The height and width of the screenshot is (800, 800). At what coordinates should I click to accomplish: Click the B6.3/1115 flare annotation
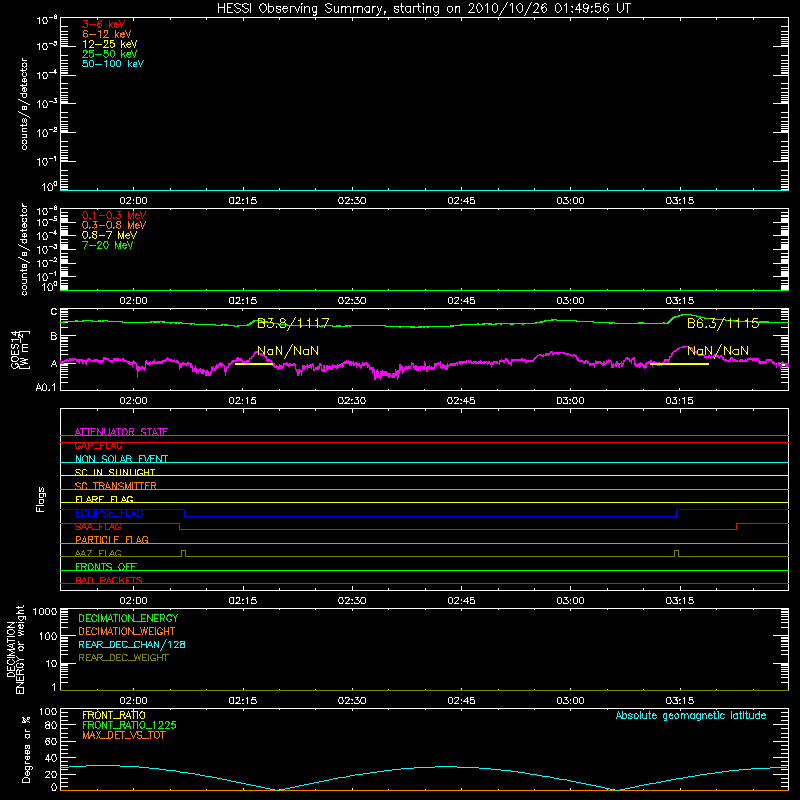click(x=723, y=323)
